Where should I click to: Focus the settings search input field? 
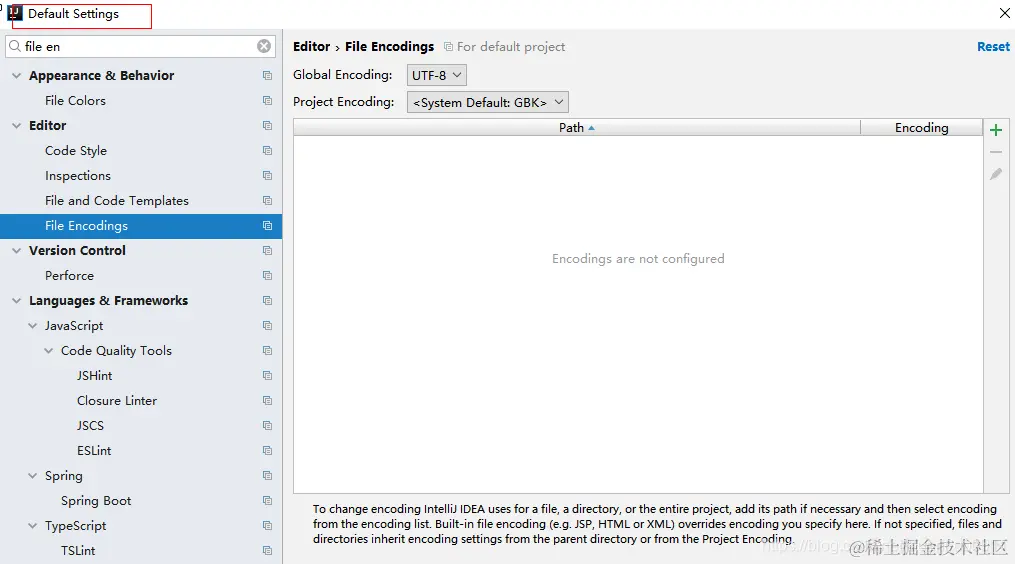139,46
